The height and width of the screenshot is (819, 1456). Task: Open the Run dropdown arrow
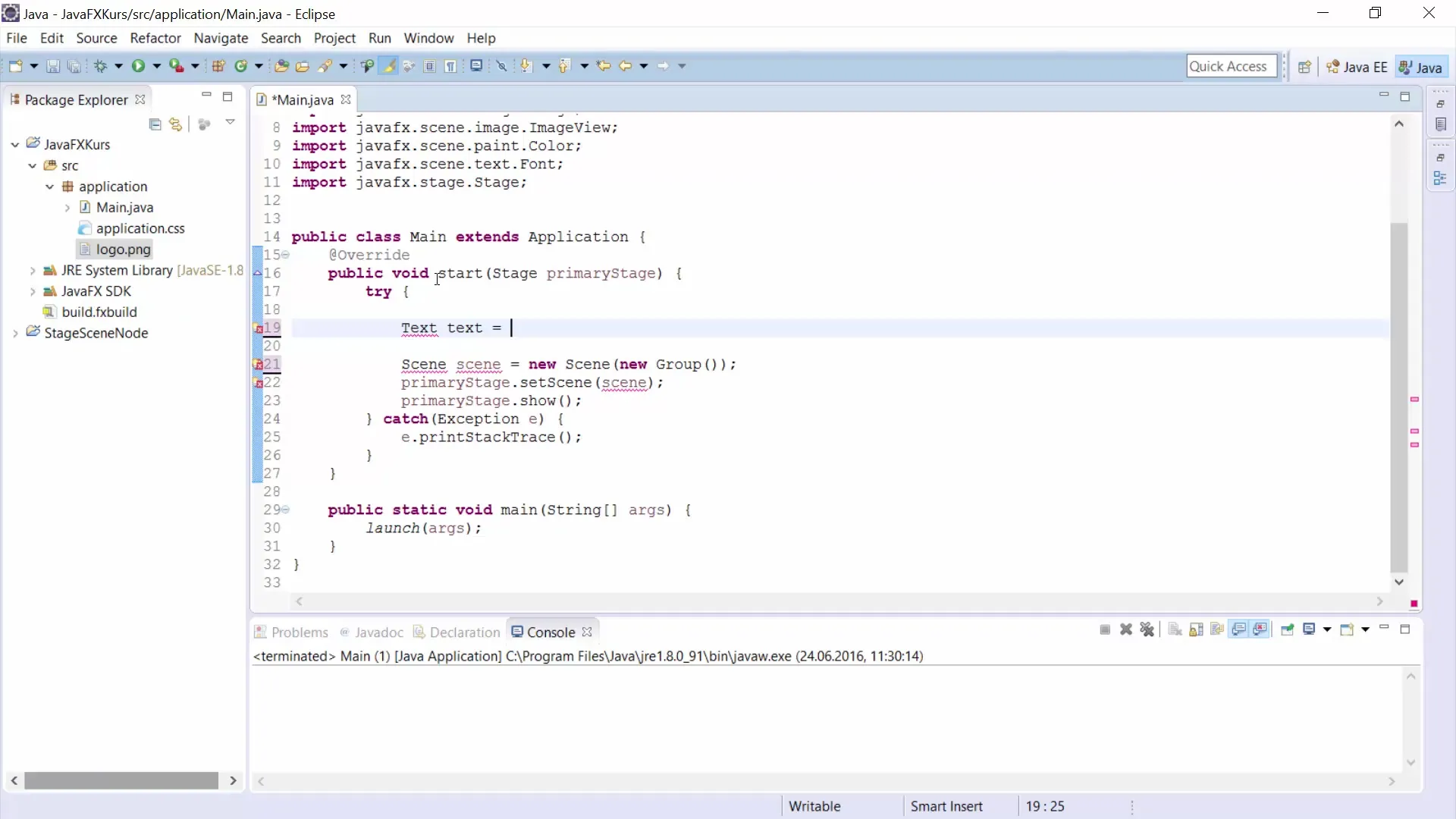coord(157,66)
